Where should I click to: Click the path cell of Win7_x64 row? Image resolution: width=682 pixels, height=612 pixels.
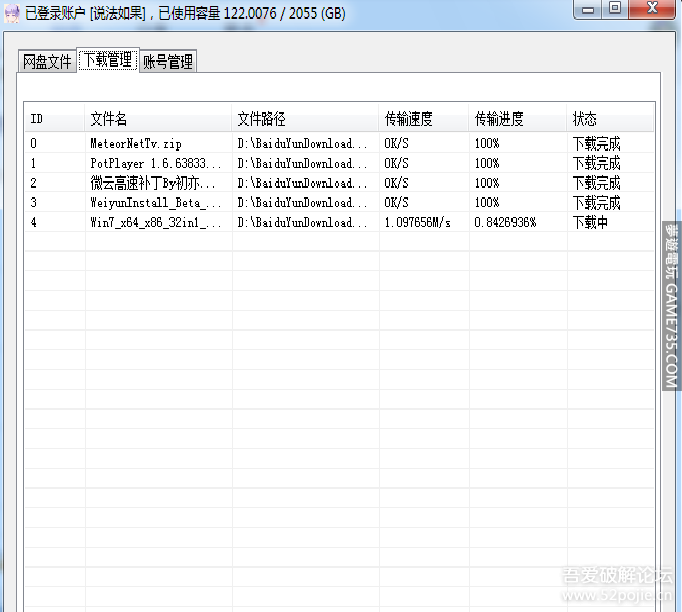(302, 223)
